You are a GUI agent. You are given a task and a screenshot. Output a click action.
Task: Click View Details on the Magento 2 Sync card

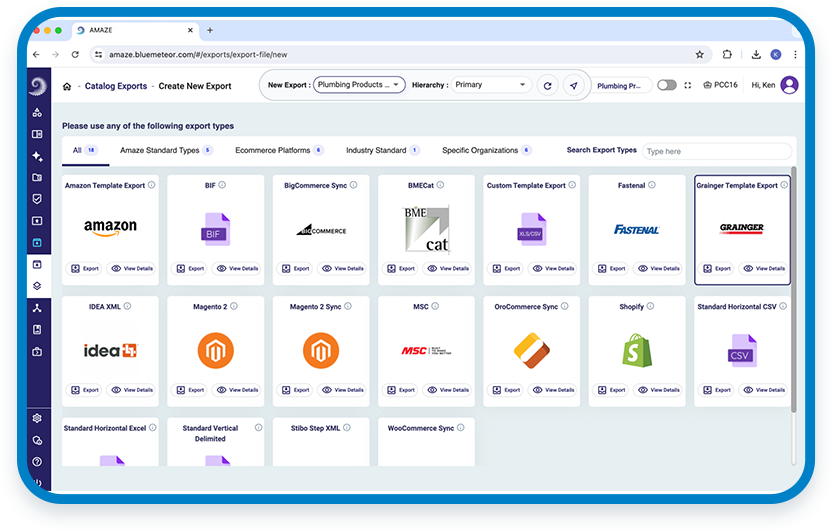[342, 390]
